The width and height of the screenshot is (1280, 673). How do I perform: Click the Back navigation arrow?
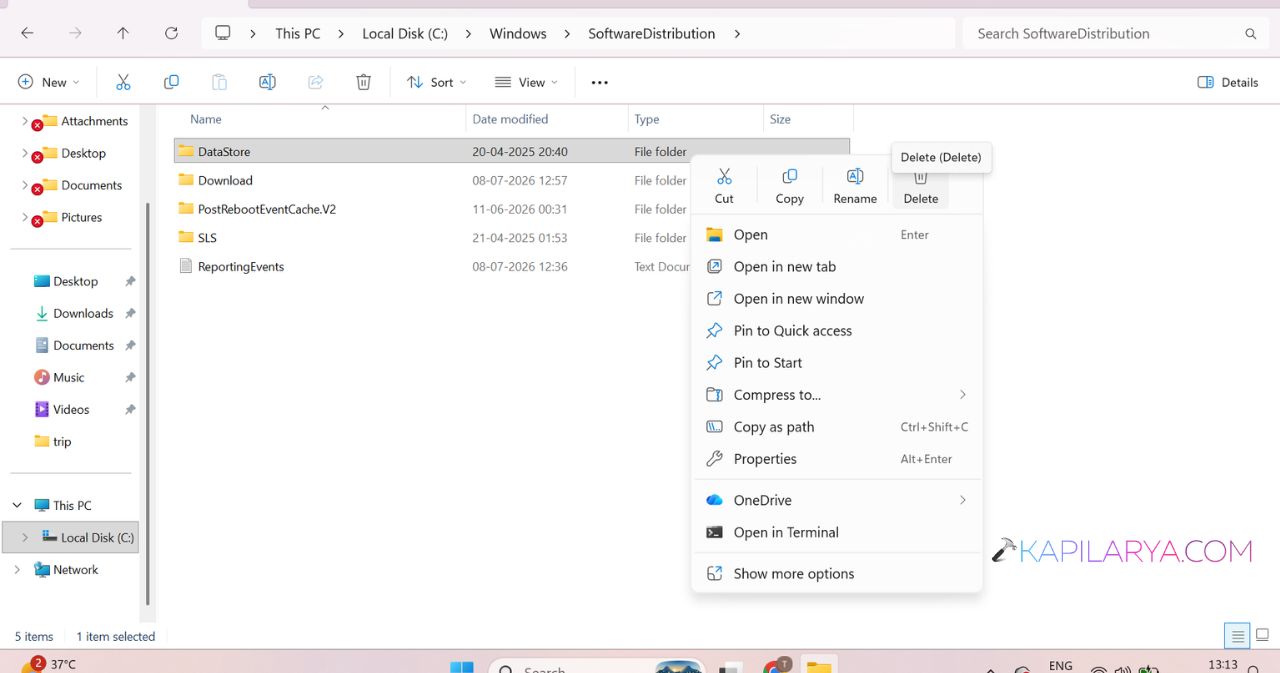pyautogui.click(x=27, y=33)
